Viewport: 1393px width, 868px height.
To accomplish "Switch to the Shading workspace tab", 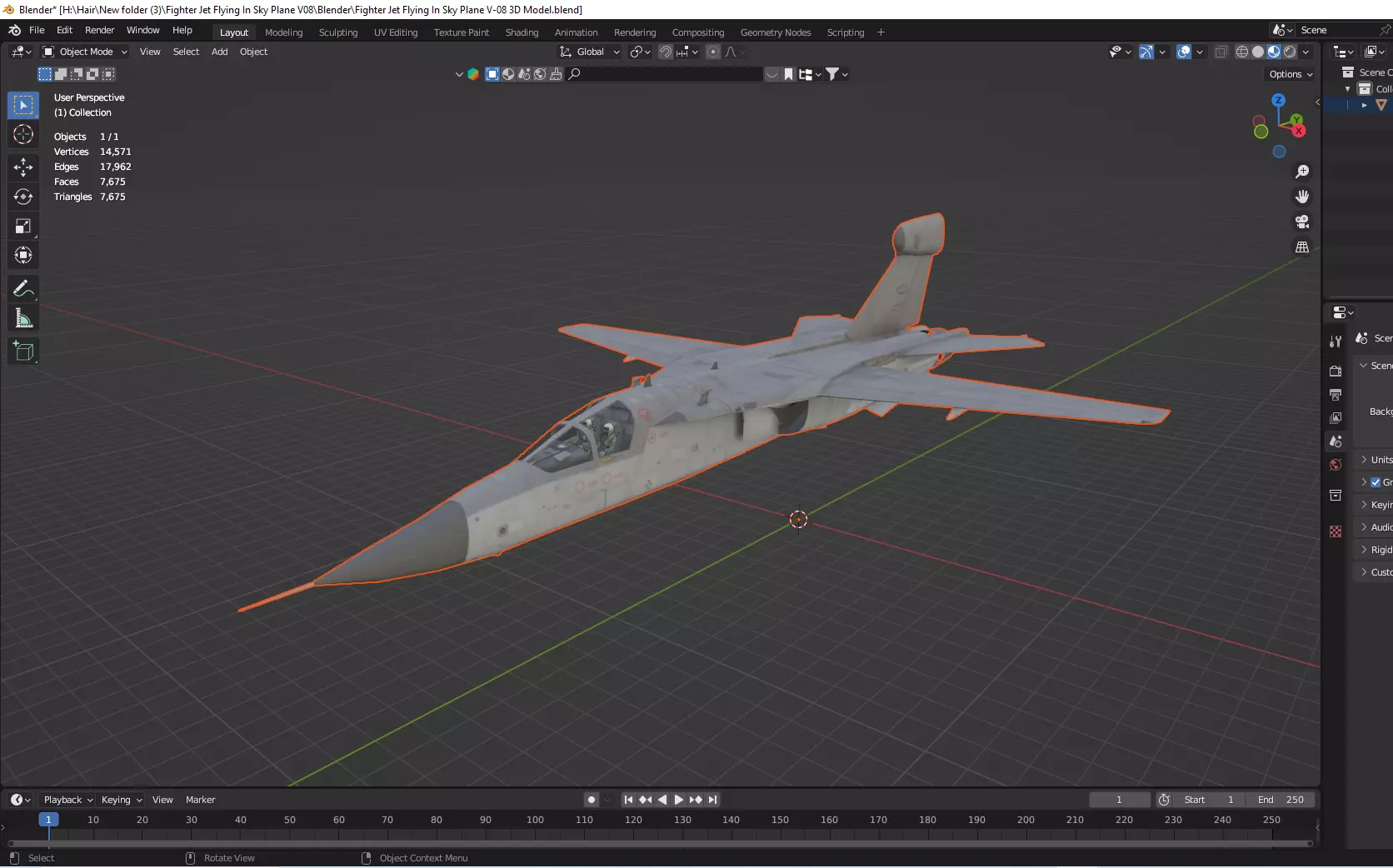I will [522, 32].
